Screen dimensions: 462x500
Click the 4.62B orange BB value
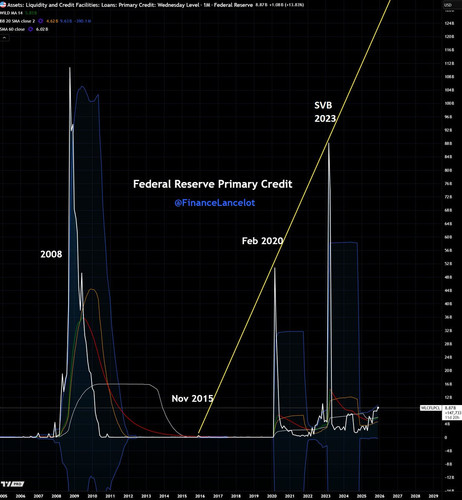point(52,21)
